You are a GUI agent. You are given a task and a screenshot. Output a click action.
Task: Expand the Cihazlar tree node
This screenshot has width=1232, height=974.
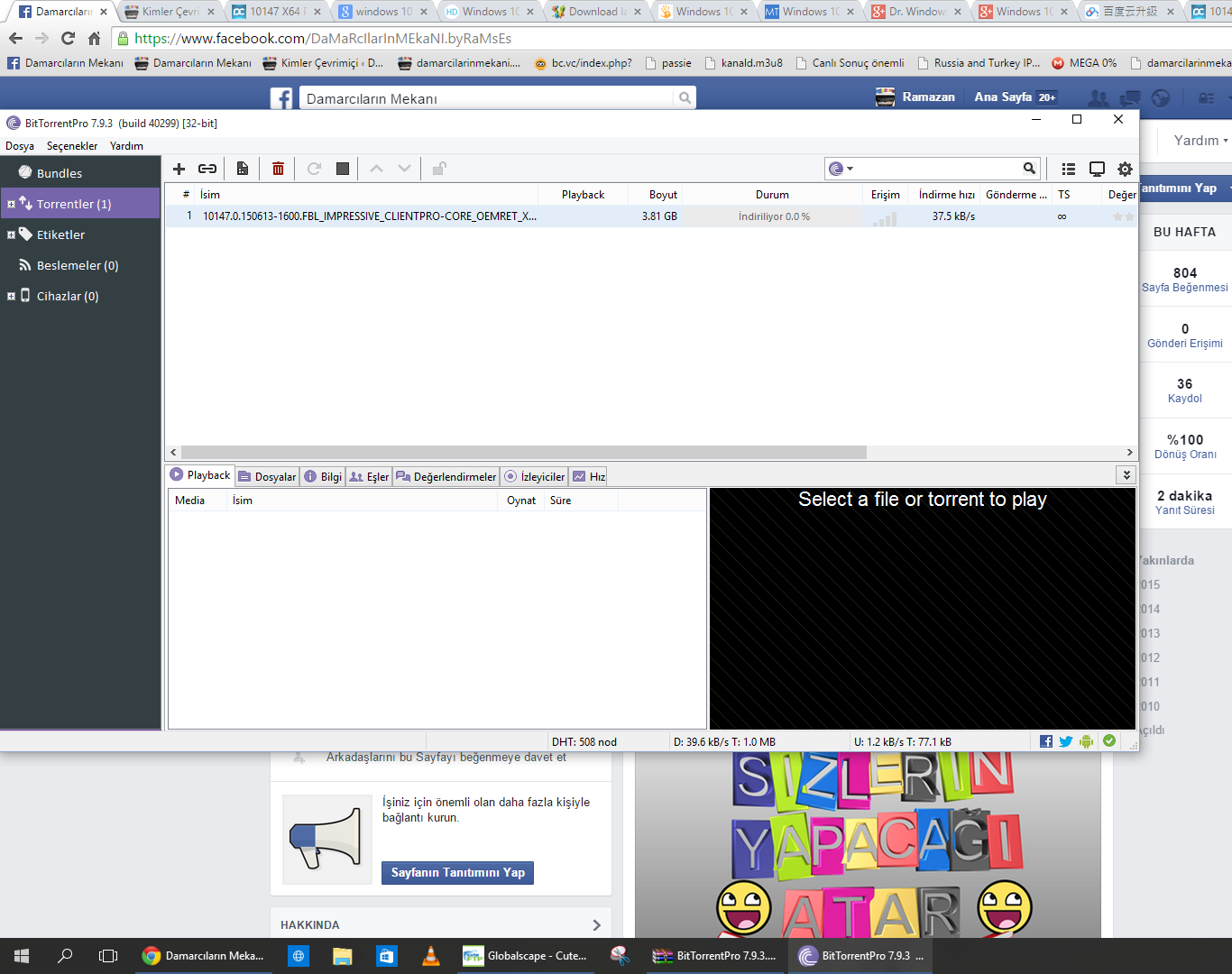coord(11,296)
